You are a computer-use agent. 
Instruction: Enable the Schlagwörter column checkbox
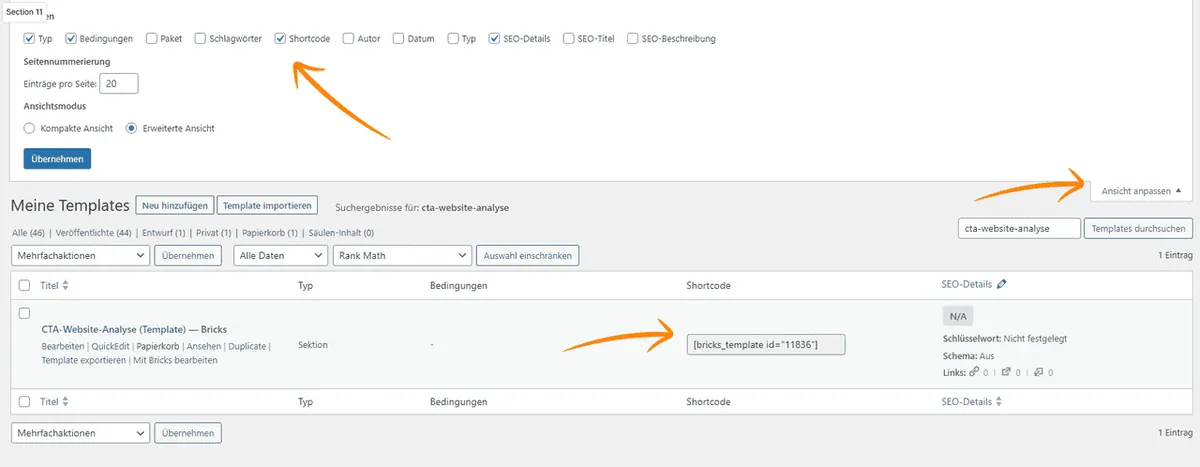click(x=201, y=39)
